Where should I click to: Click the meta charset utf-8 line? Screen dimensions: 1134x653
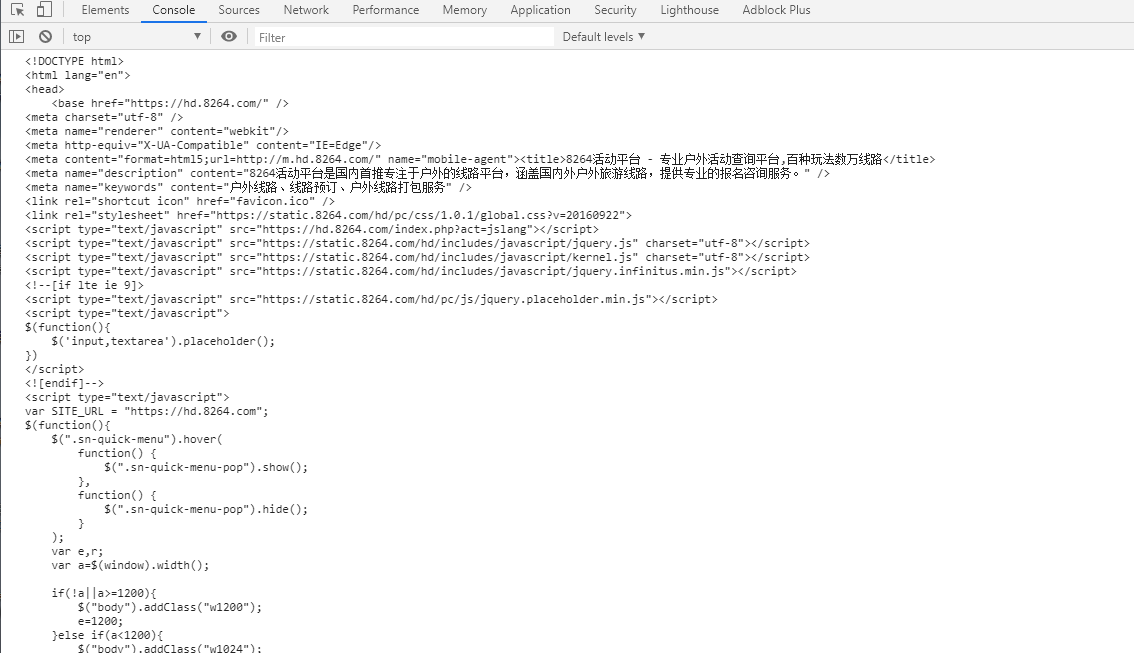[104, 117]
